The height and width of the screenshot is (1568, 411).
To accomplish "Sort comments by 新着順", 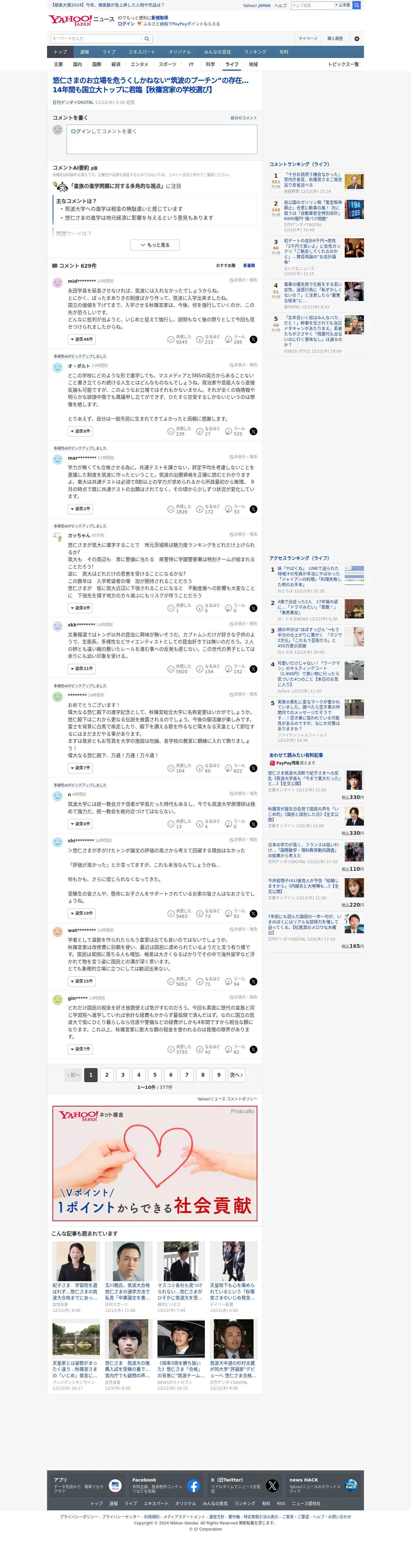I will pyautogui.click(x=249, y=266).
